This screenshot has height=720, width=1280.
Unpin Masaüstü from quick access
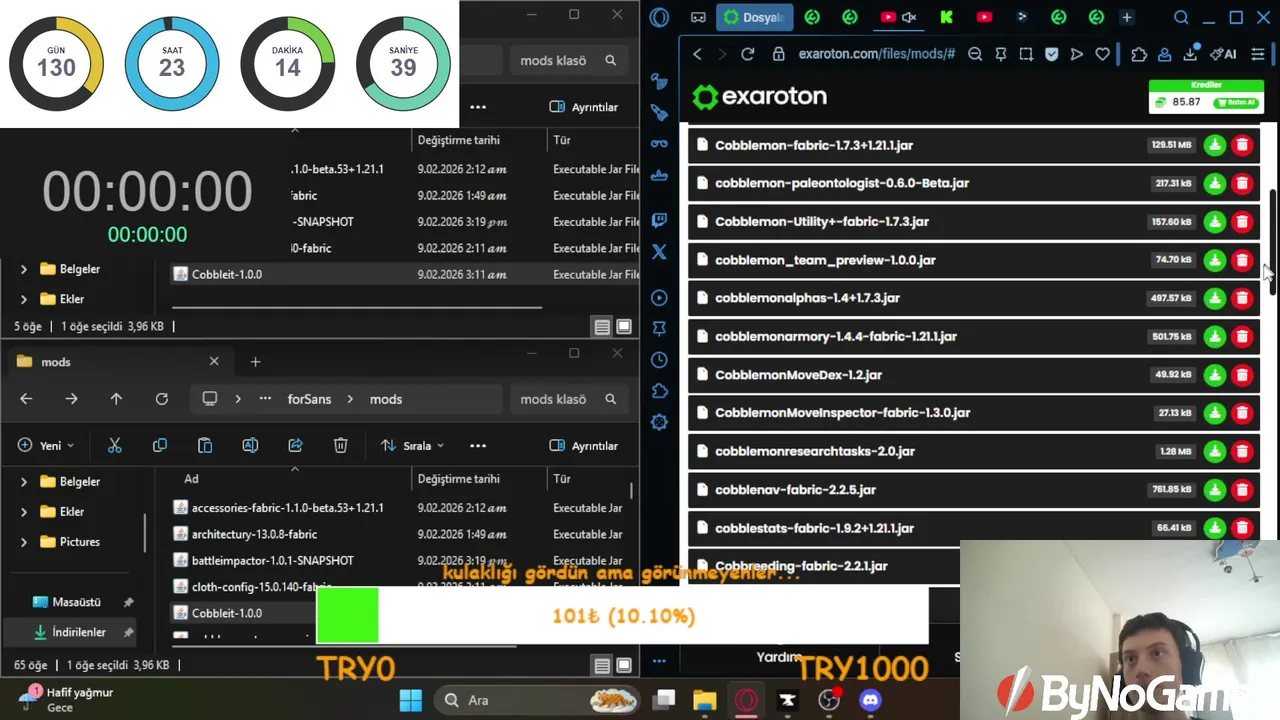[x=128, y=602]
